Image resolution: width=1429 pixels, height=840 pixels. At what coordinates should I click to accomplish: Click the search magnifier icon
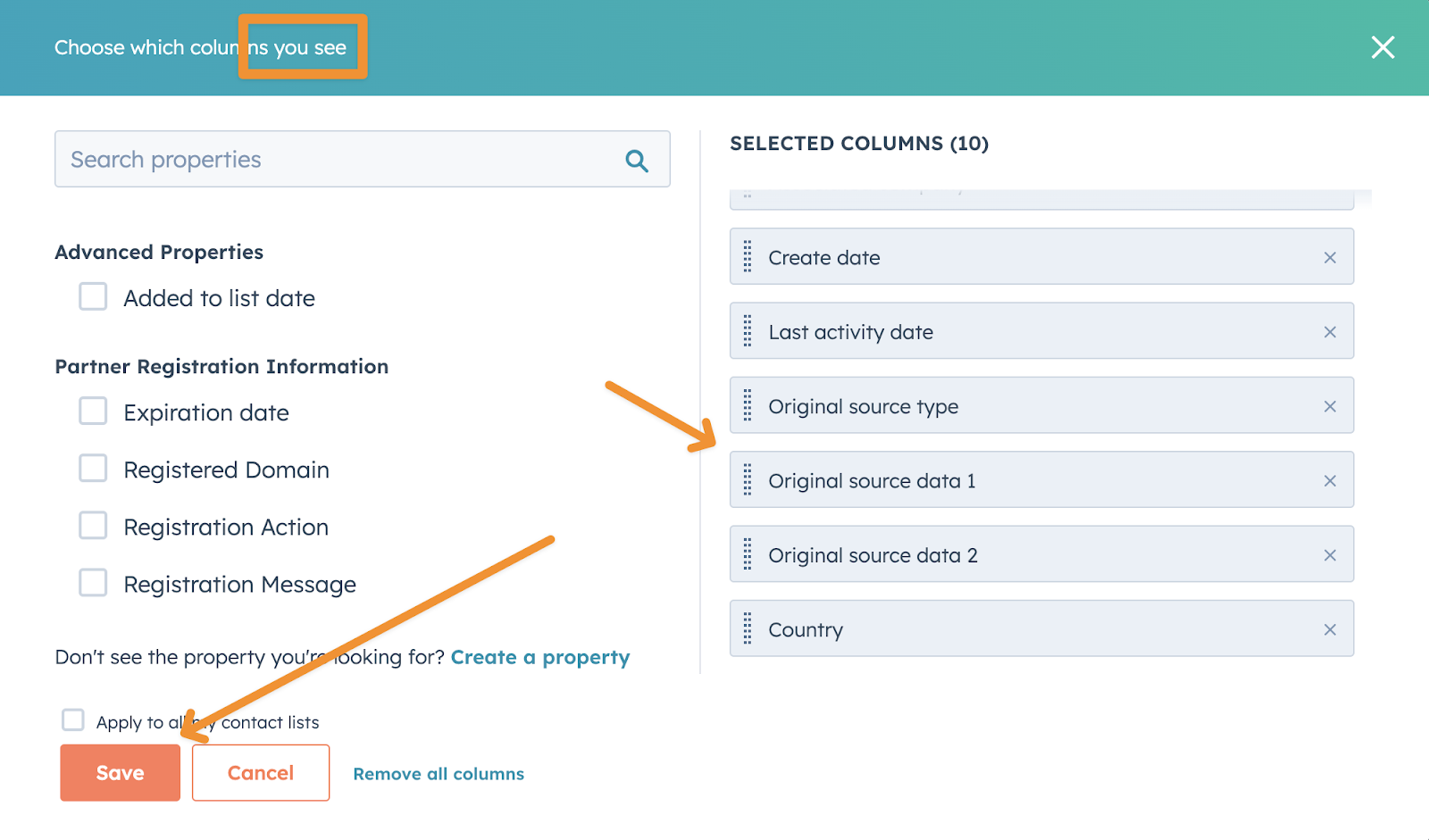pyautogui.click(x=636, y=161)
